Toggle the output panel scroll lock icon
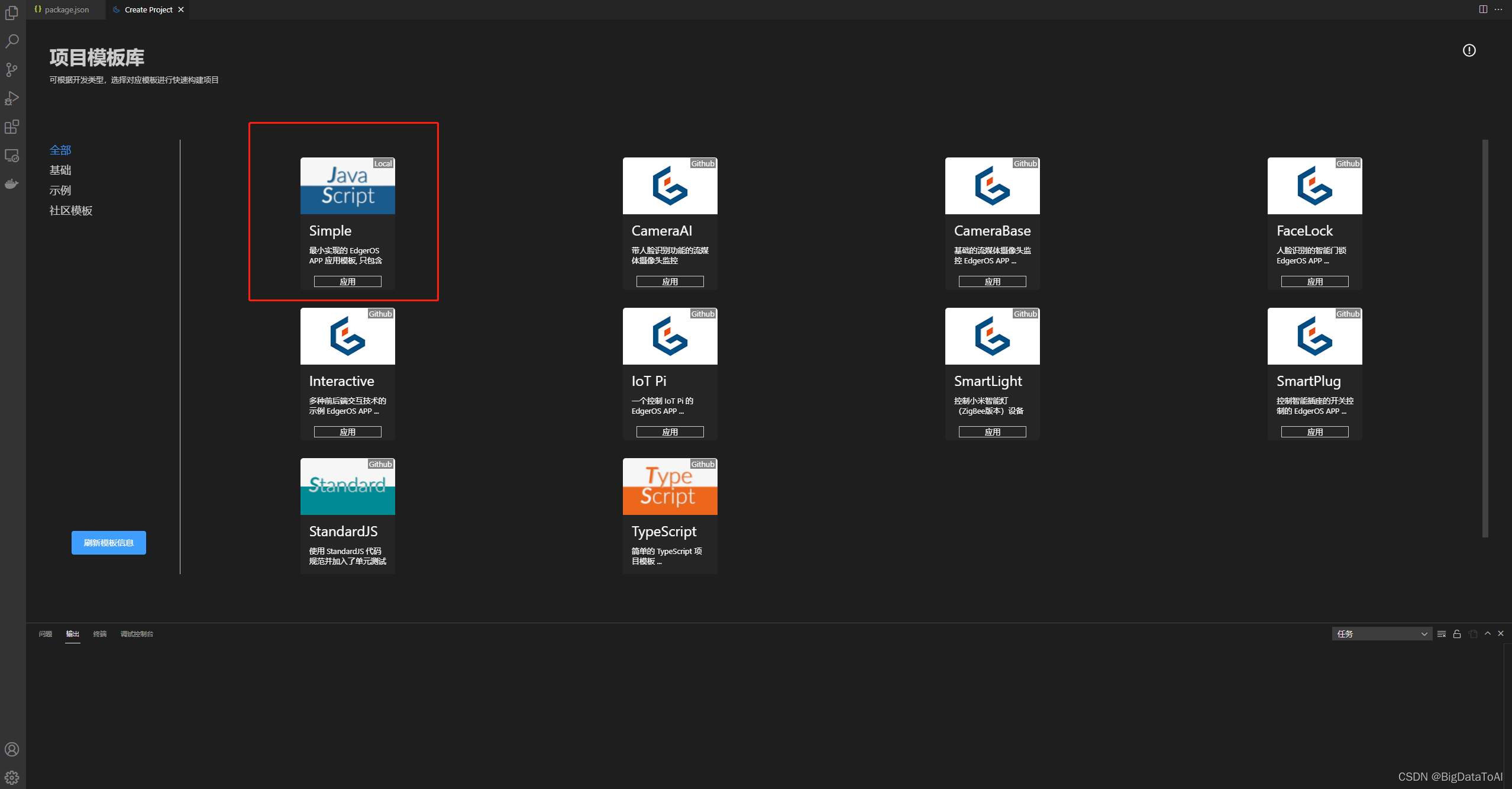 tap(1457, 634)
